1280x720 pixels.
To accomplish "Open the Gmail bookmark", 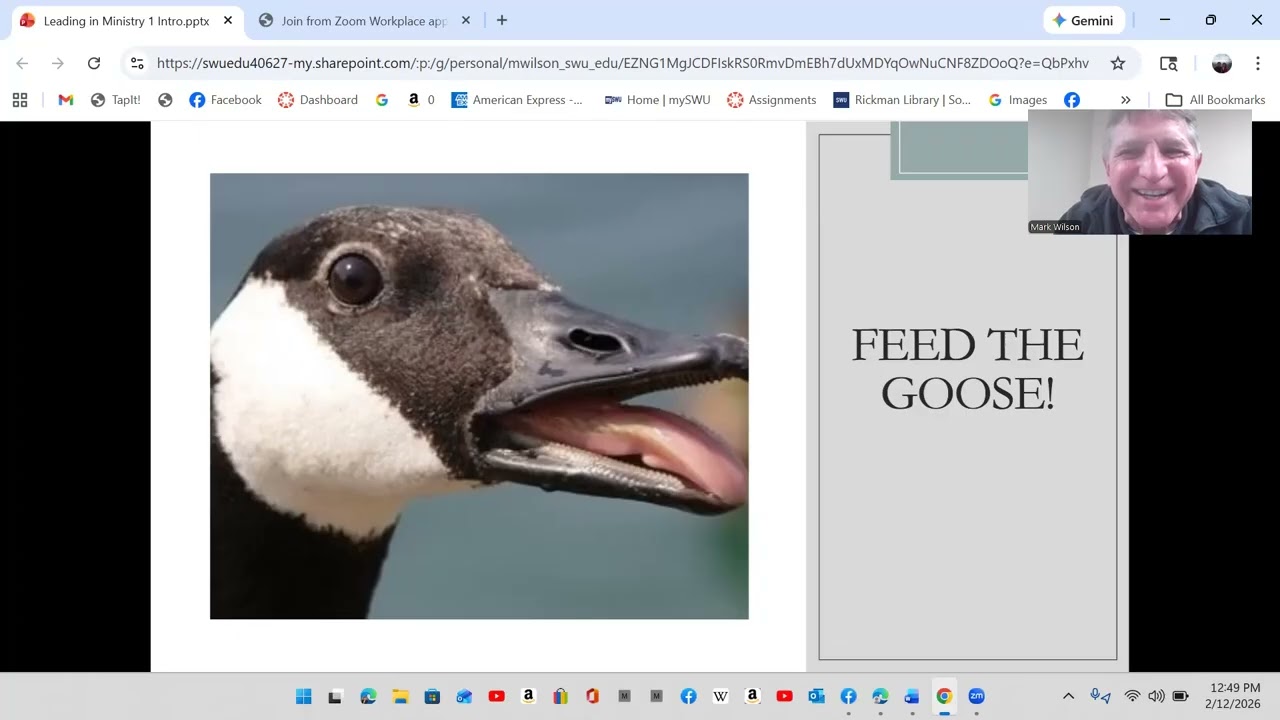I will [66, 100].
